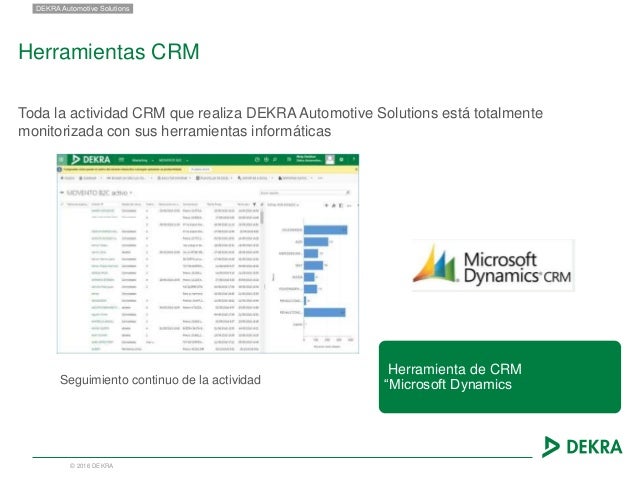Screen dimensions: 638x479
Task: Click the green Herramienta de CRM box
Action: coord(500,377)
